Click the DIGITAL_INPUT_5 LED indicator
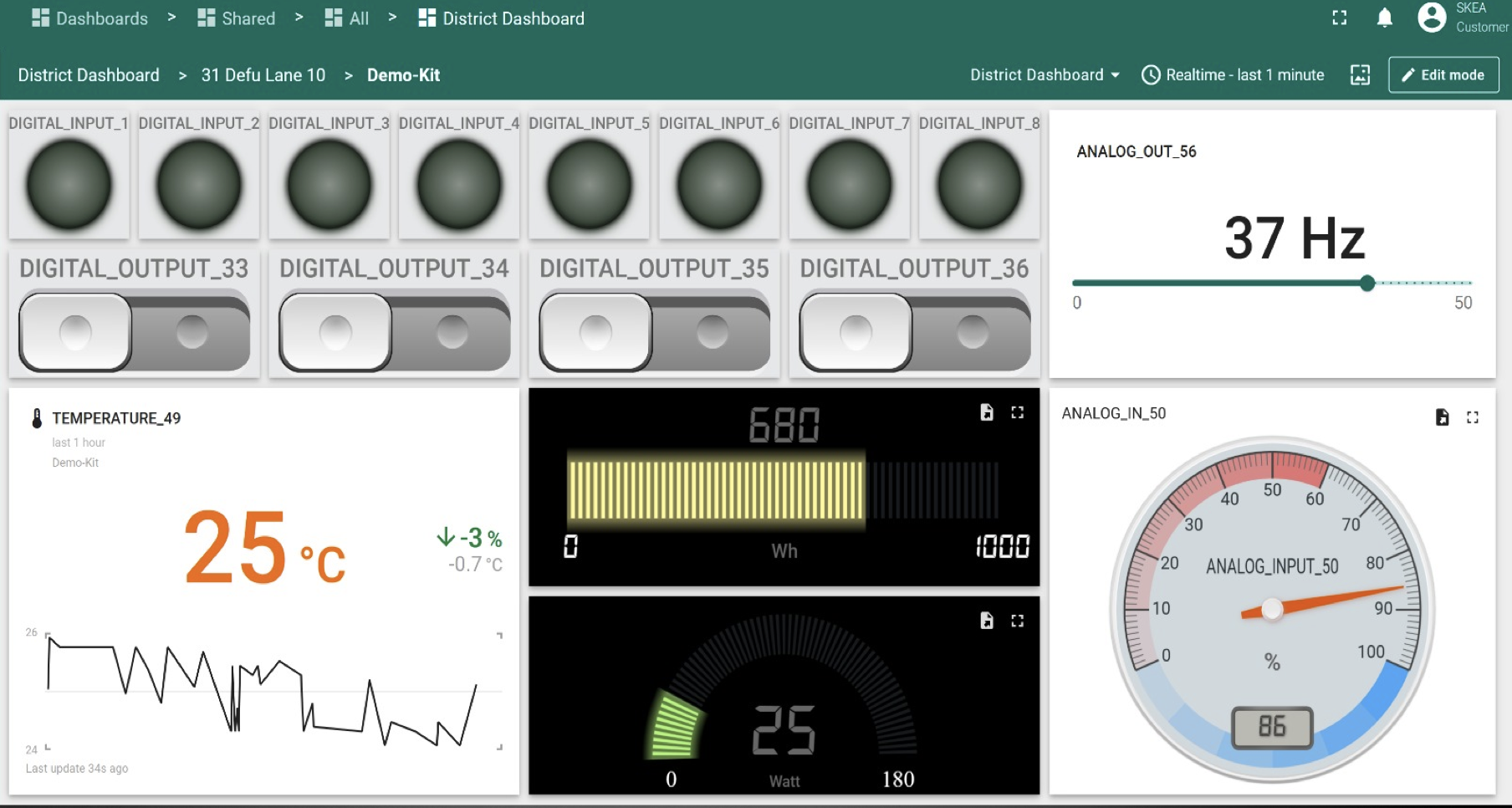Viewport: 1512px width, 808px height. click(x=590, y=185)
